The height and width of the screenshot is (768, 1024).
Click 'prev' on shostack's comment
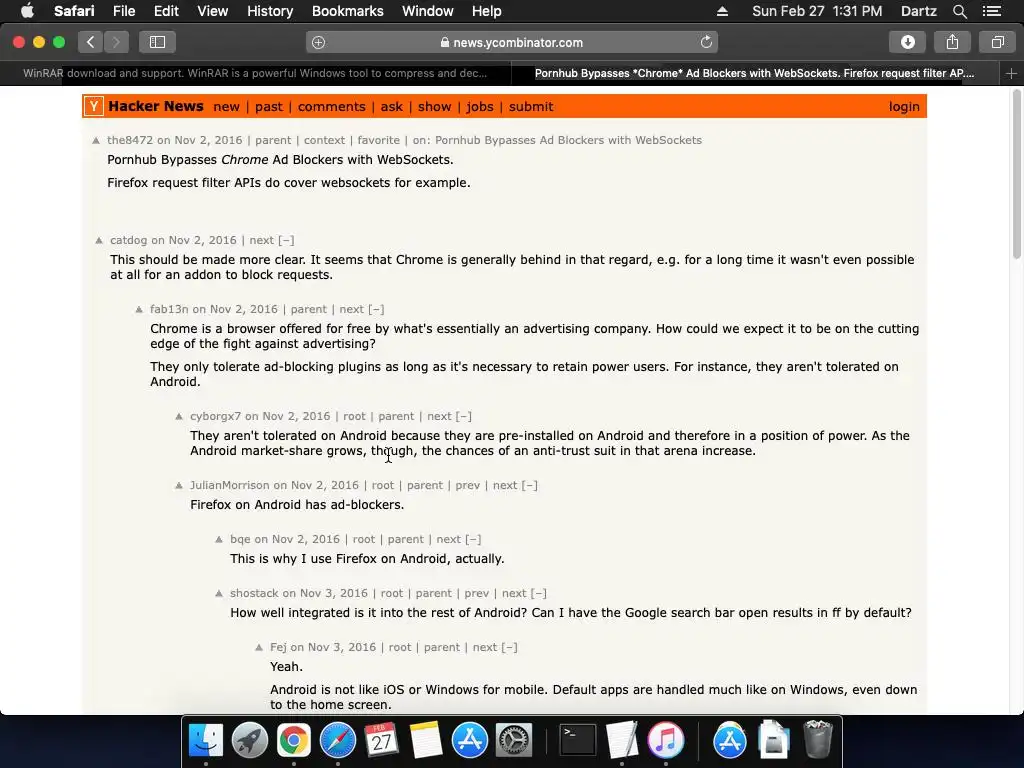click(x=477, y=594)
